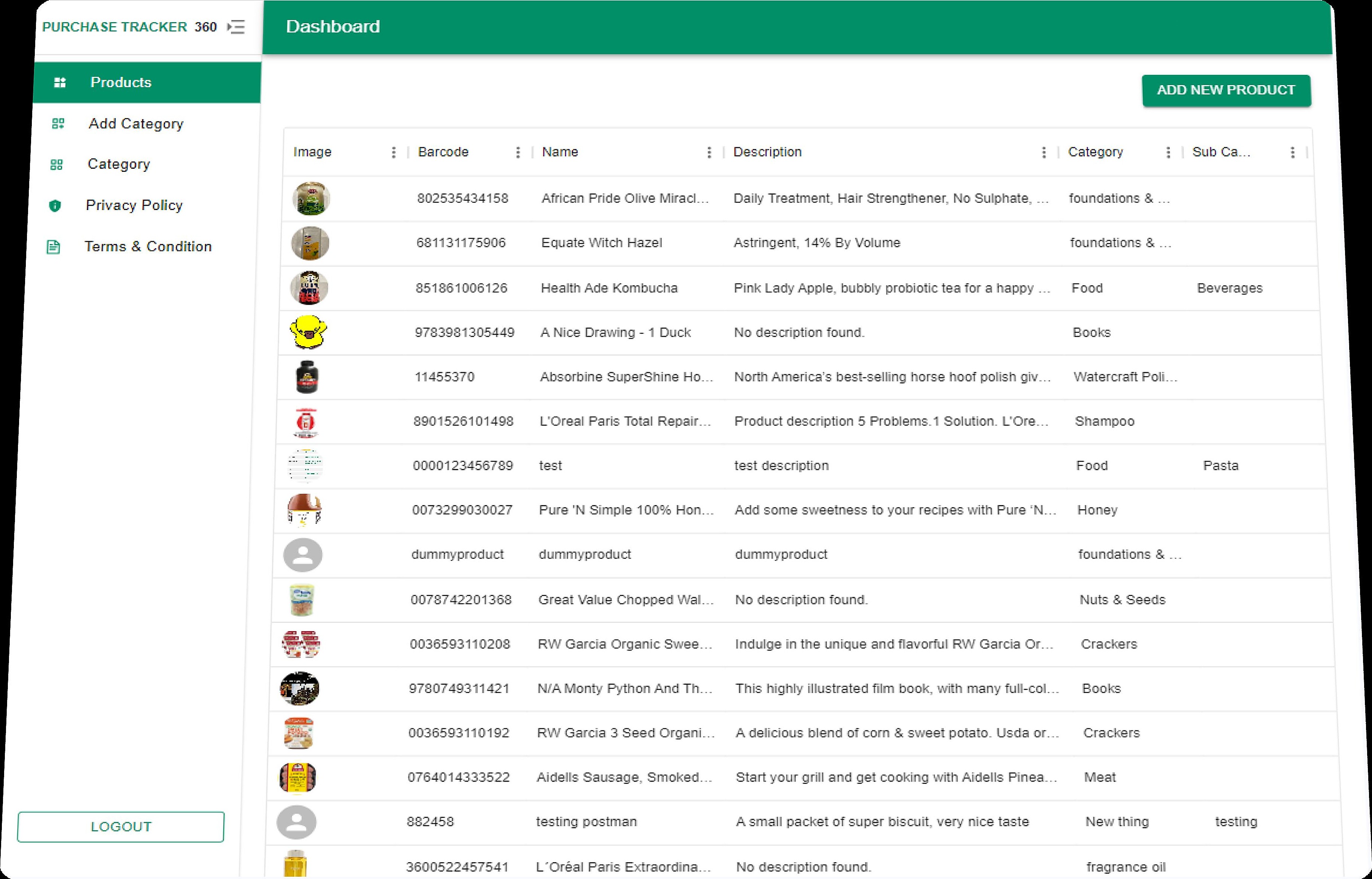This screenshot has width=1372, height=879.
Task: Open Barcode column options menu
Action: (x=518, y=152)
